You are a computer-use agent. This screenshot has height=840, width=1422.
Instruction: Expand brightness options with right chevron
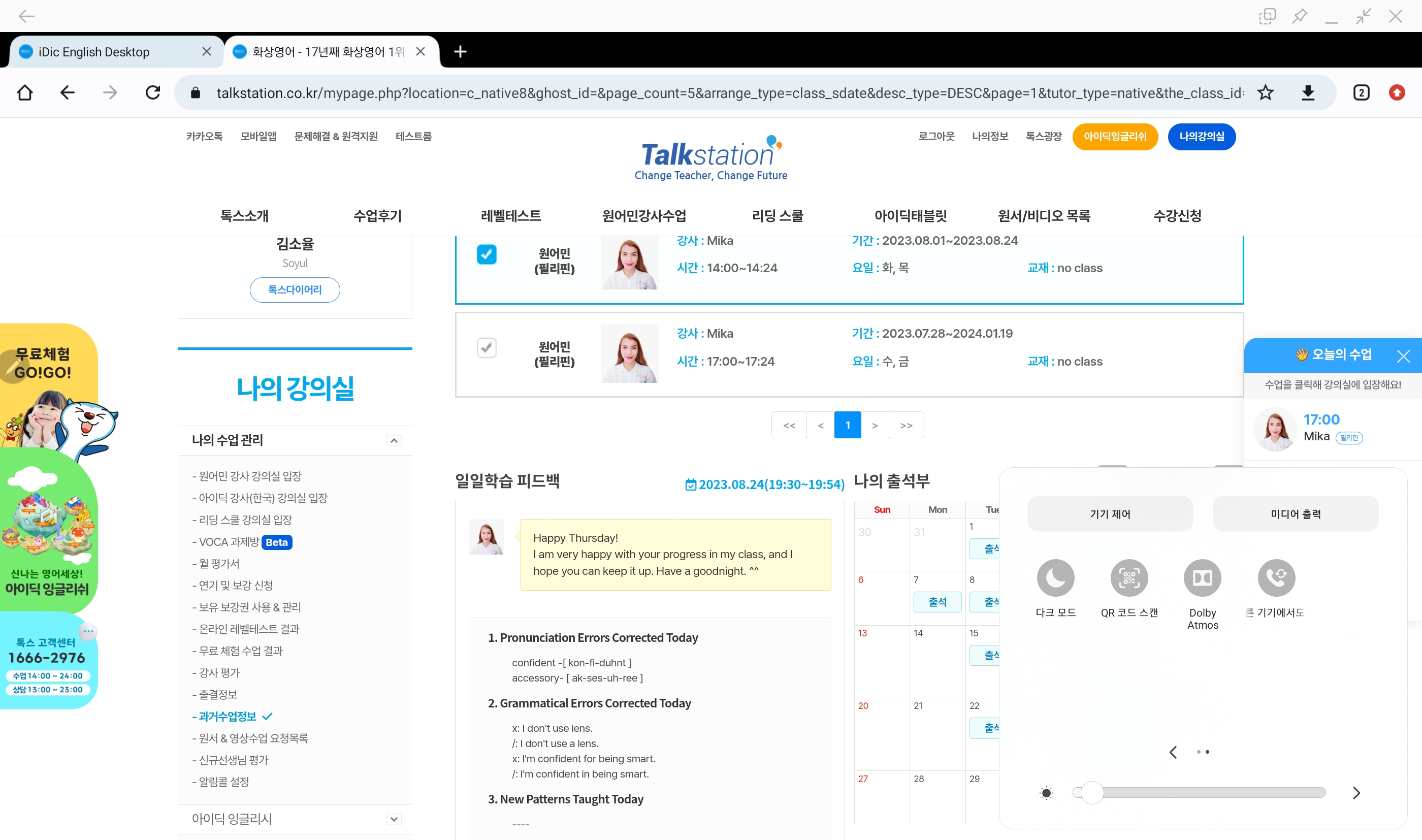pos(1356,792)
